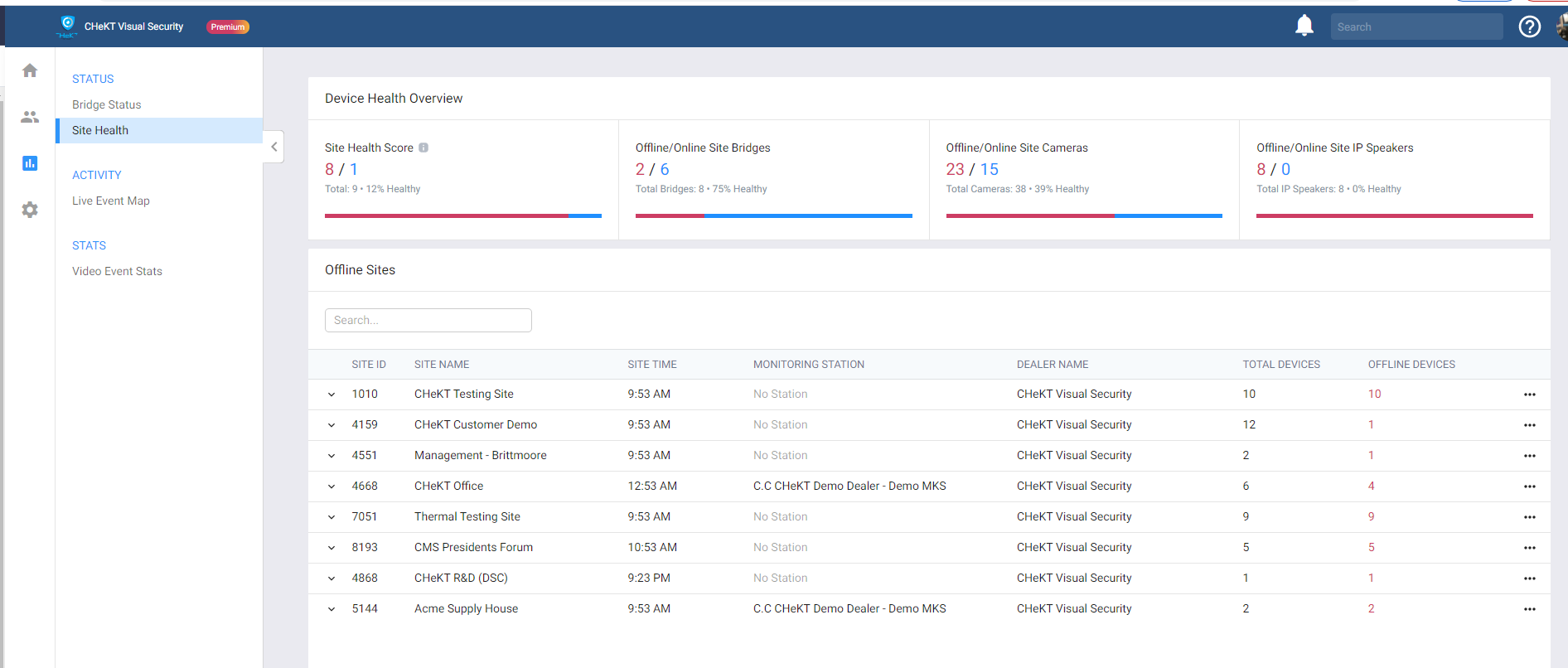Screen dimensions: 1568x668
Task: Expand the CHeKT Office row
Action: click(x=332, y=486)
